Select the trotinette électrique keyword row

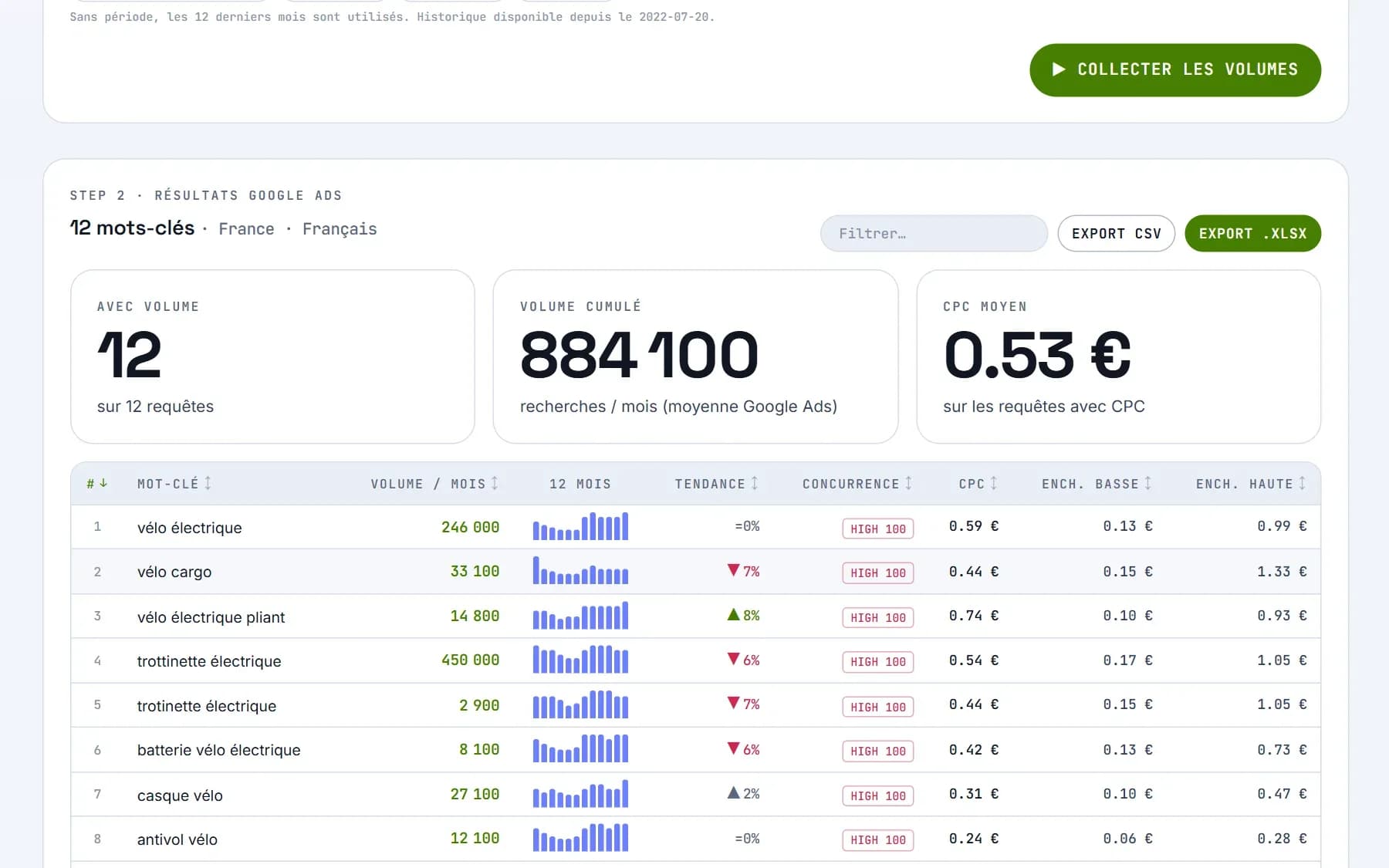(x=695, y=705)
